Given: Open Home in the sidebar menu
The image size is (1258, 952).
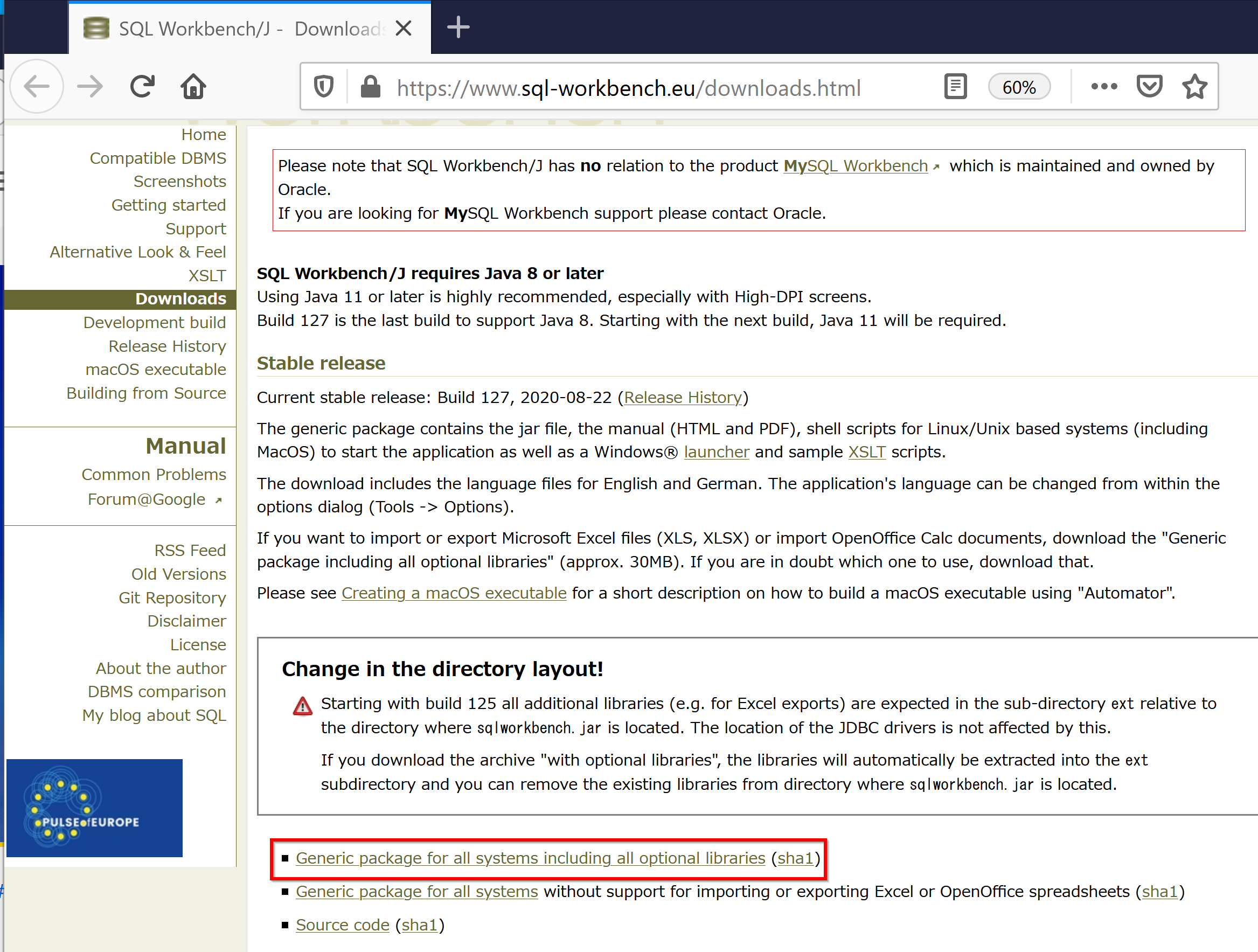Looking at the screenshot, I should (x=204, y=135).
